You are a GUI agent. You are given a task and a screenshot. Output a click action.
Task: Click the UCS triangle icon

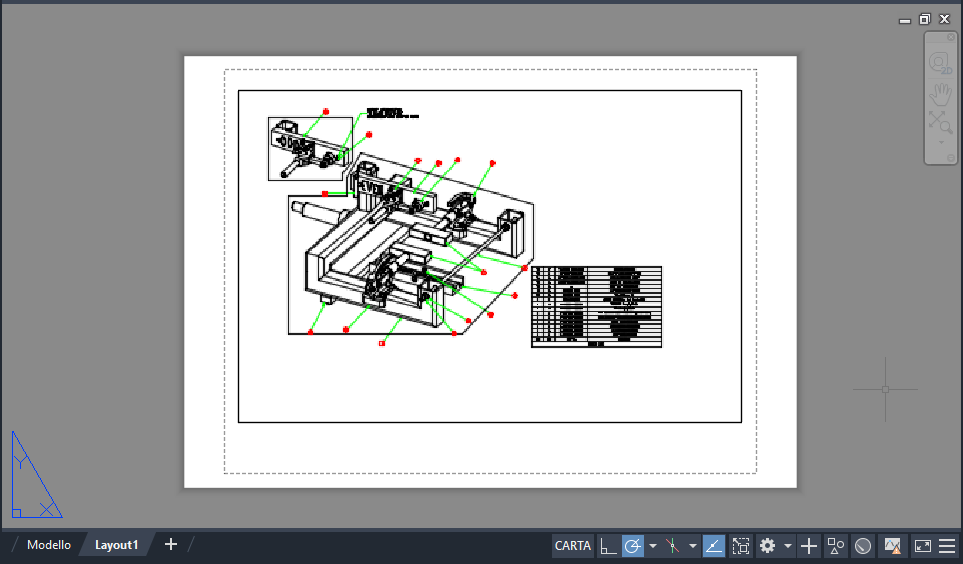(x=36, y=475)
